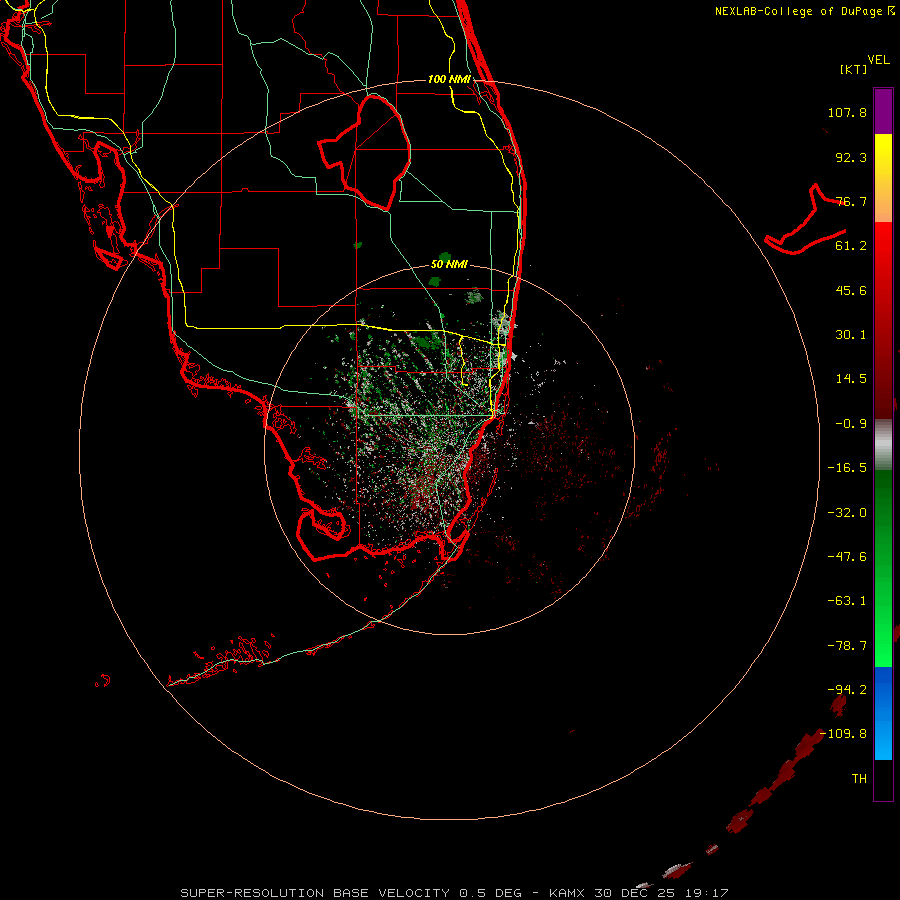Click the -47.6 legend value

[847, 557]
